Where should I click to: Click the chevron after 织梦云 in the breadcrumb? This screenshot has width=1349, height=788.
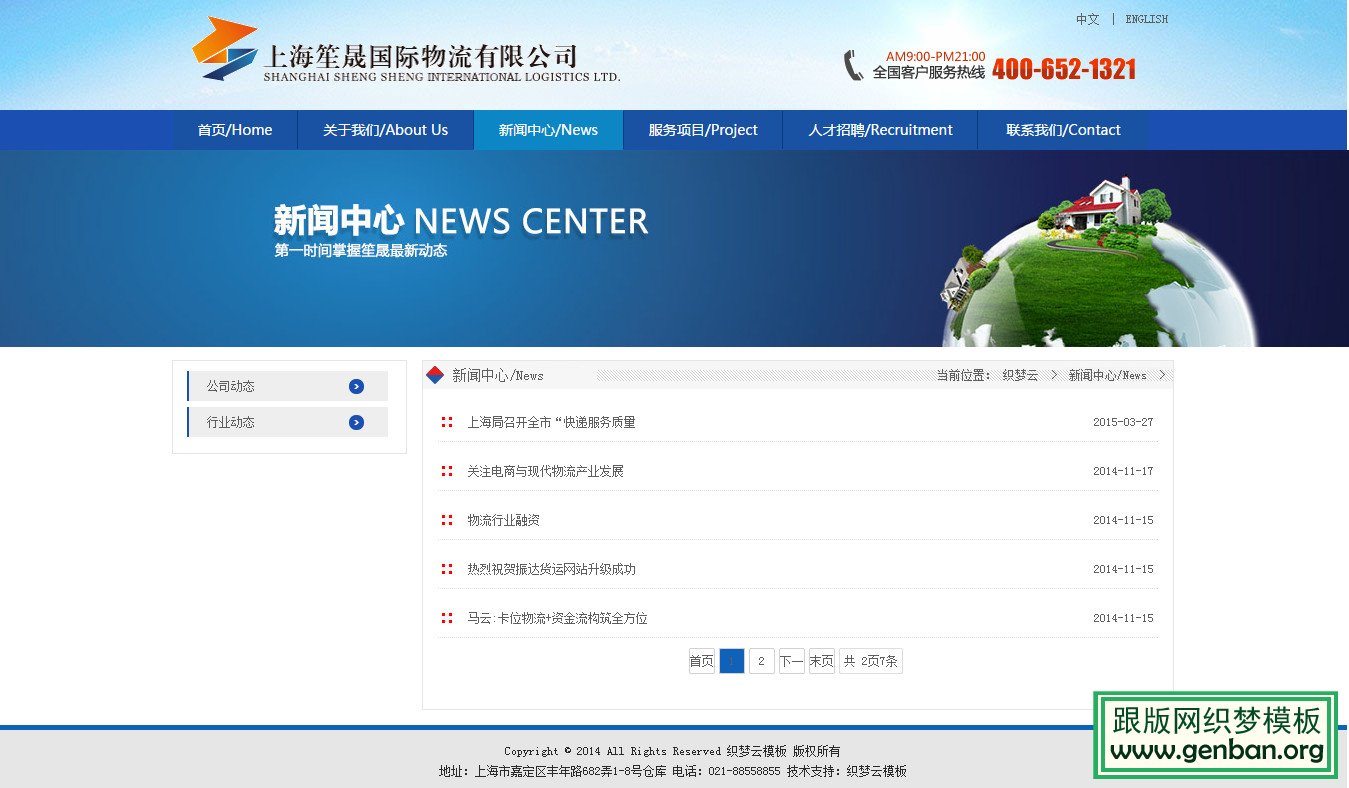click(1052, 374)
